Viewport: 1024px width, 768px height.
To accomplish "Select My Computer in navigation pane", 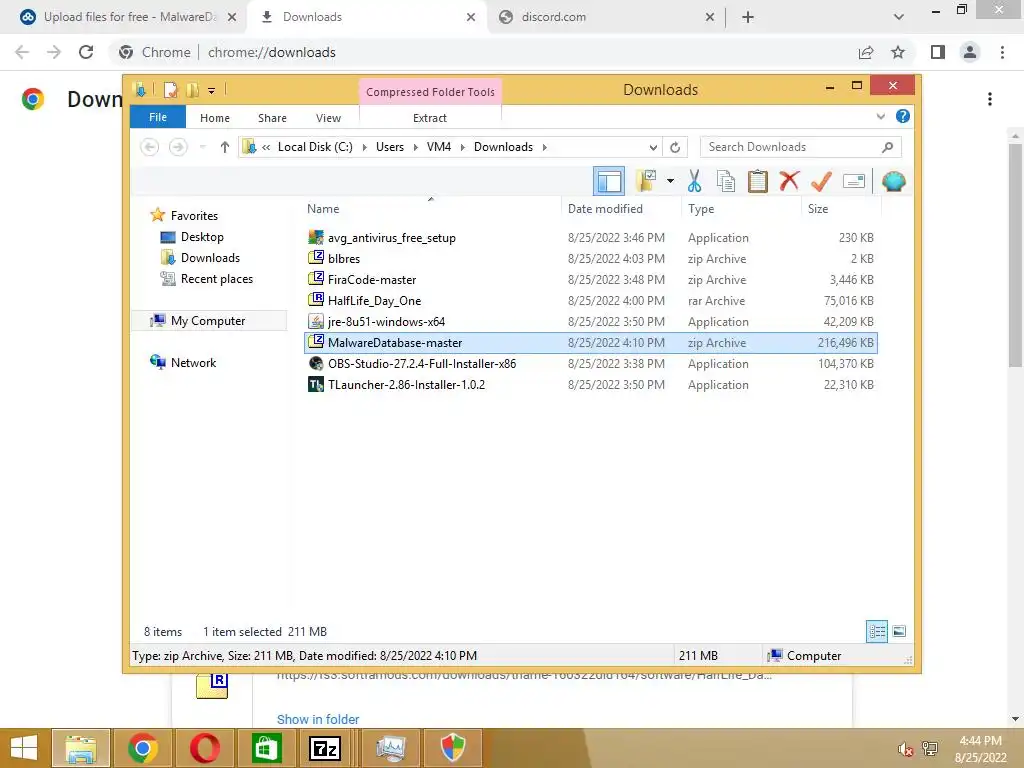I will [x=208, y=321].
